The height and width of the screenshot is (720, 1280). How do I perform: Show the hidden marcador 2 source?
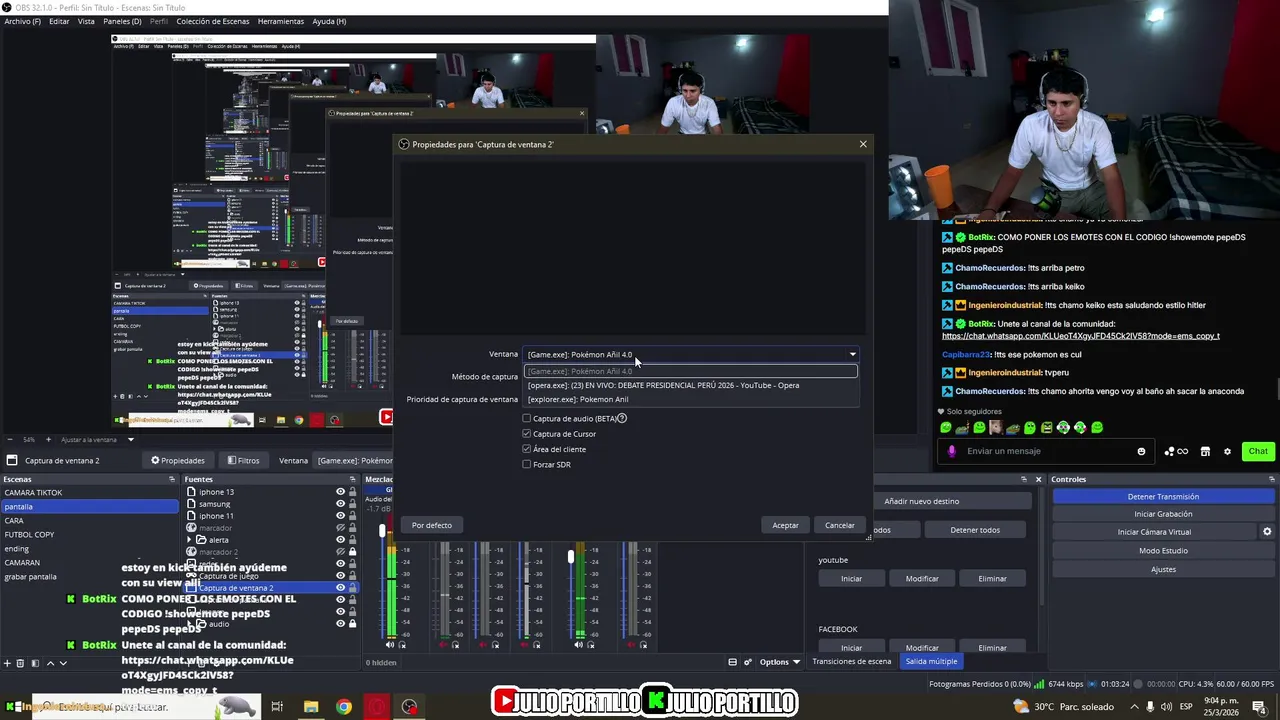coord(340,552)
